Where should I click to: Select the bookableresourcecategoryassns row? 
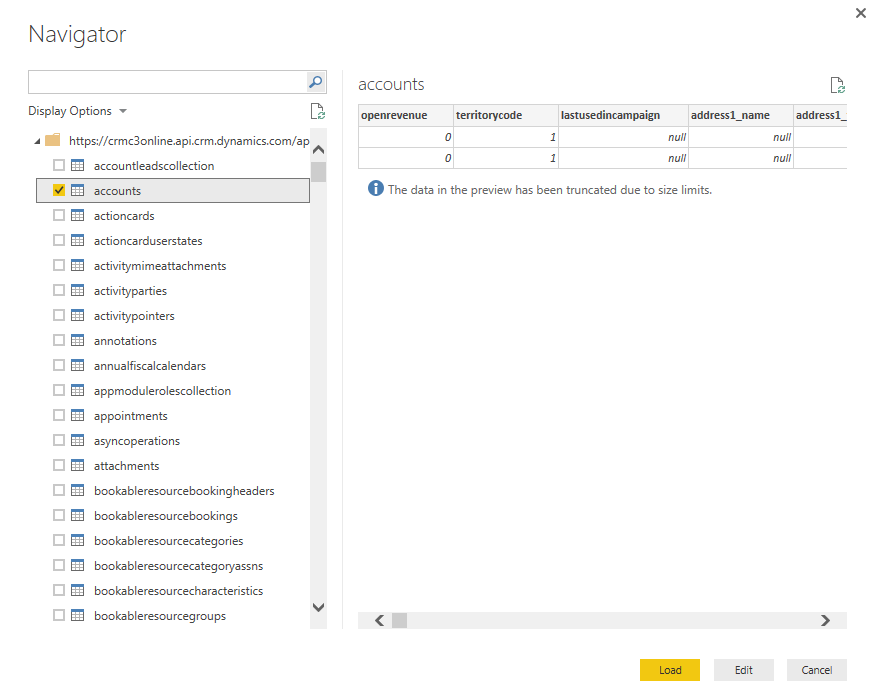(x=173, y=566)
